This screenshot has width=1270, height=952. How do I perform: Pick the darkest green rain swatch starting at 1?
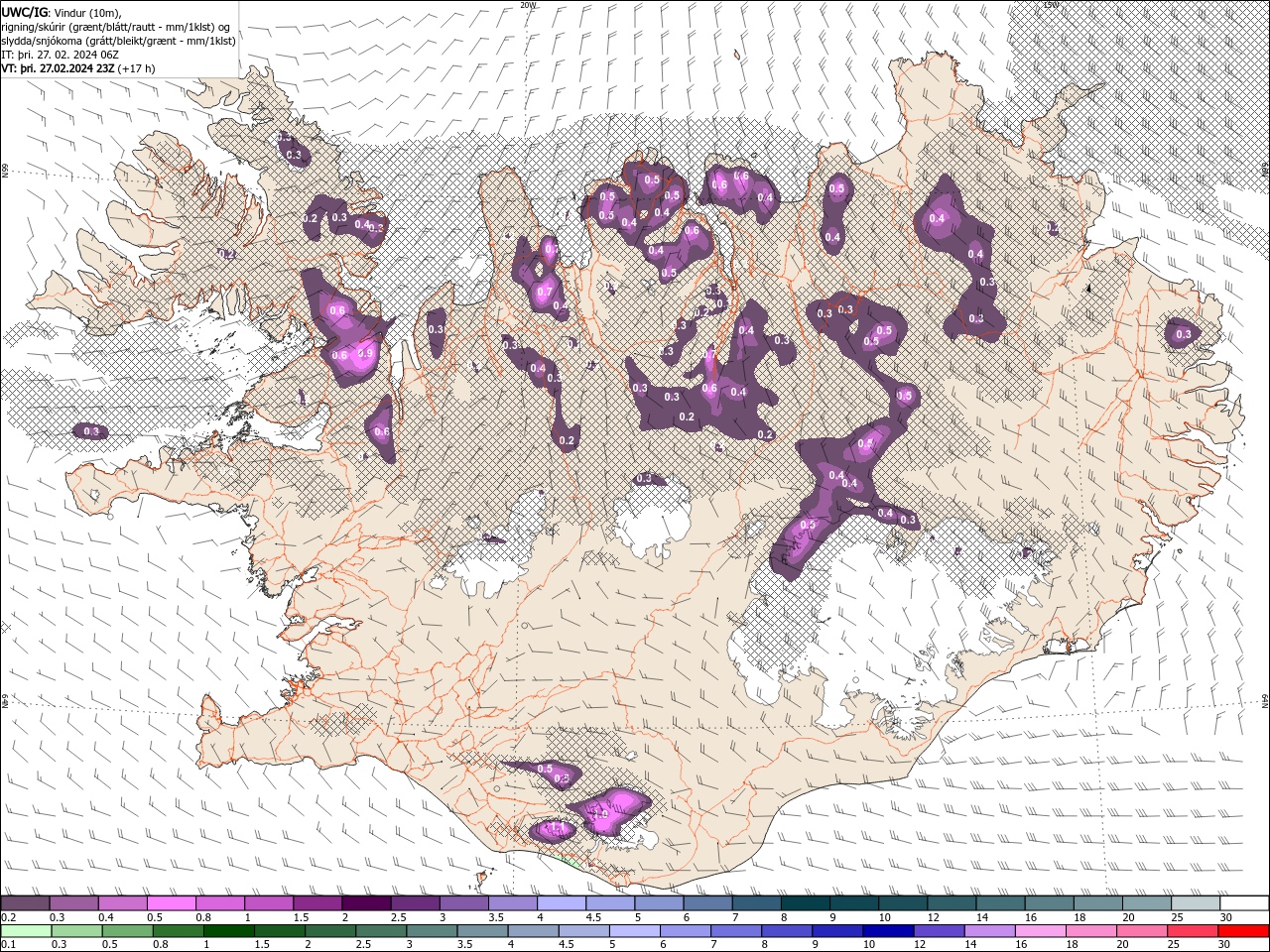(x=228, y=930)
